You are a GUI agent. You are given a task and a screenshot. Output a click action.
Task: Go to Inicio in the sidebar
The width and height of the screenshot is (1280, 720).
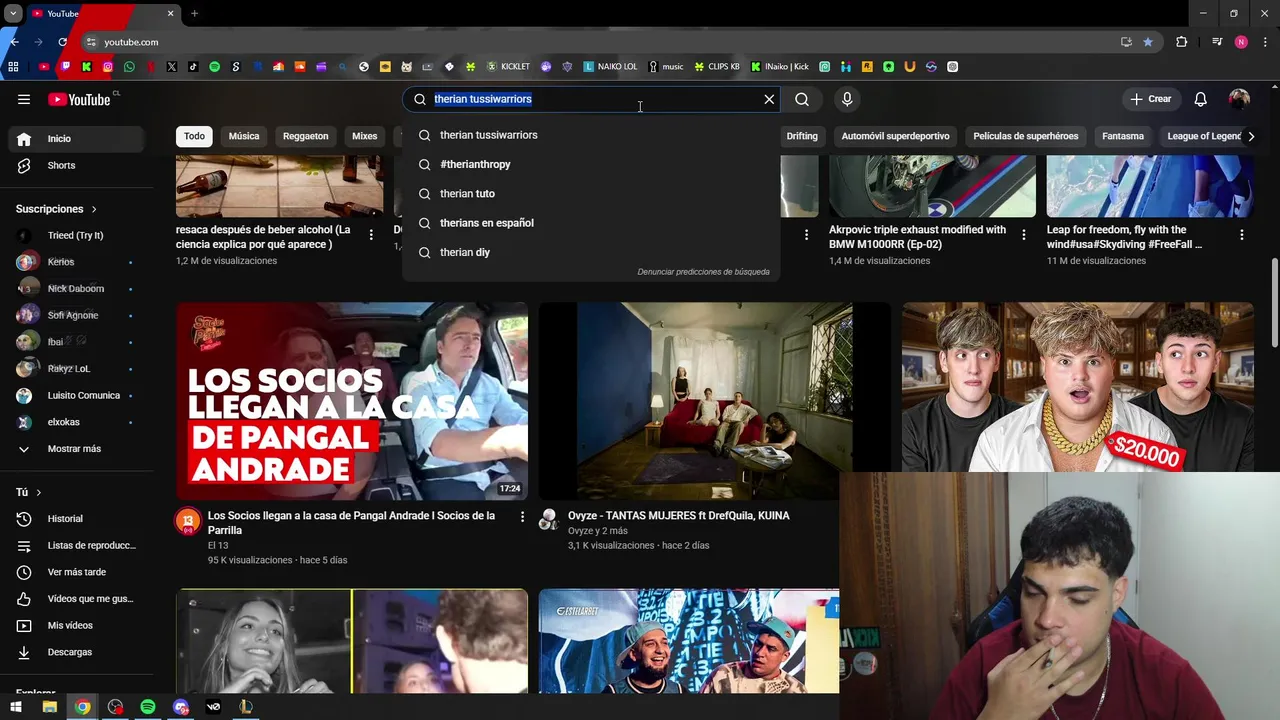pyautogui.click(x=75, y=139)
